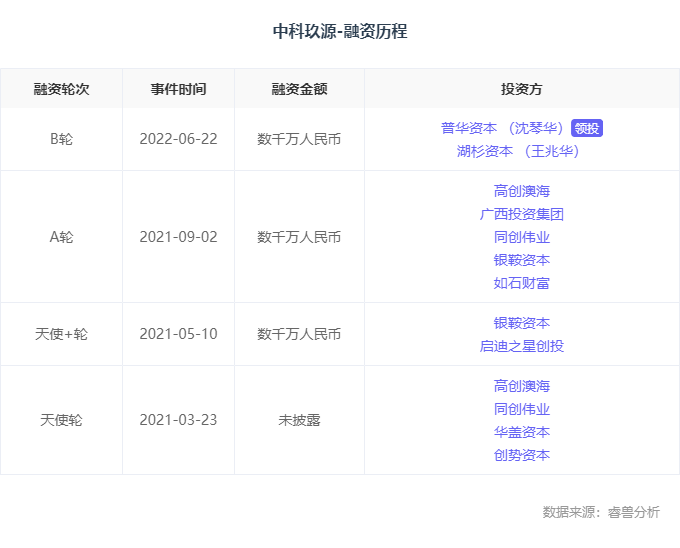Screen dimensions: 680x548
Task: Select date cell 2021-03-23
Action: [x=178, y=420]
